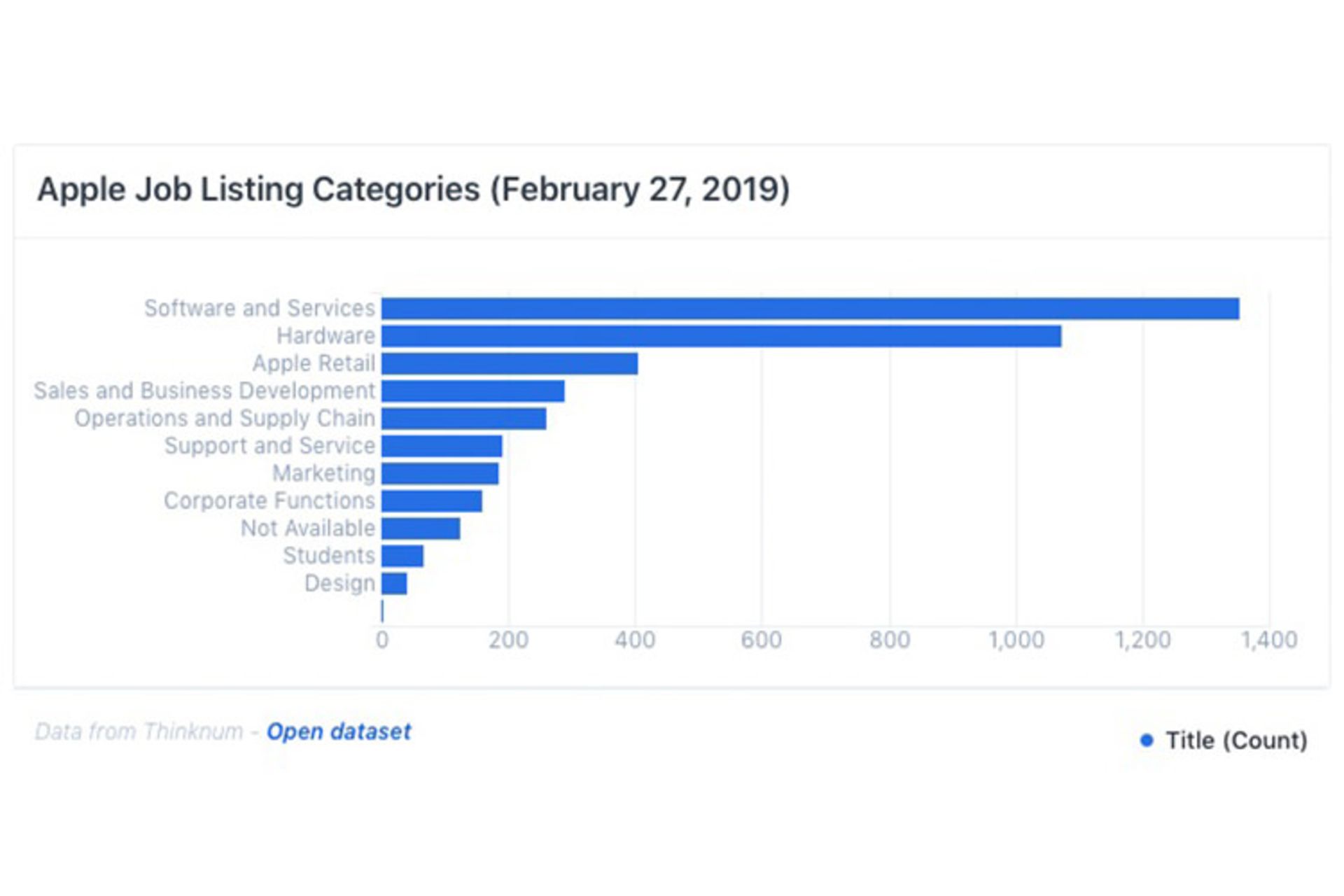Click the '800' x-axis tick label

click(890, 640)
